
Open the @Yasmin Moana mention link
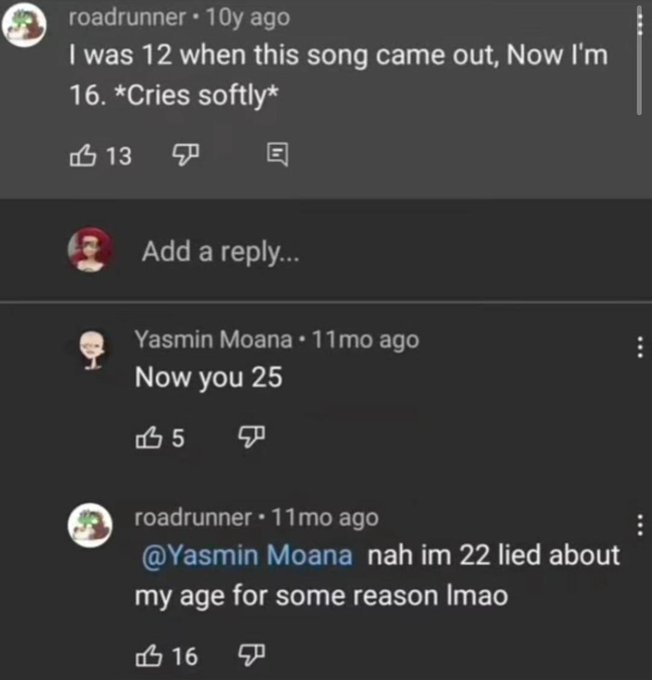(x=247, y=556)
